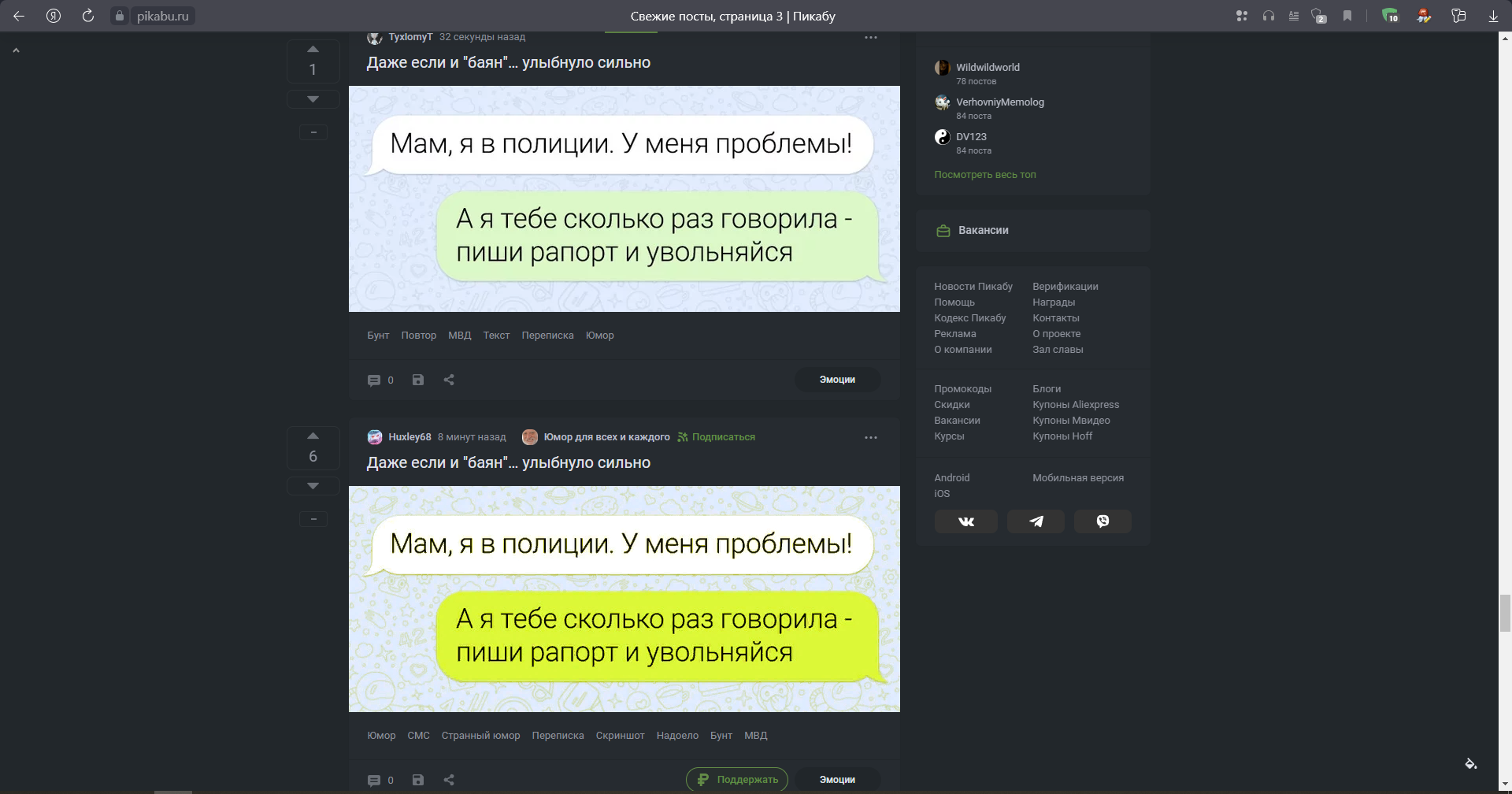Open Эмоции on TyxlomyT's post
Viewport: 1512px width, 794px height.
click(x=837, y=380)
